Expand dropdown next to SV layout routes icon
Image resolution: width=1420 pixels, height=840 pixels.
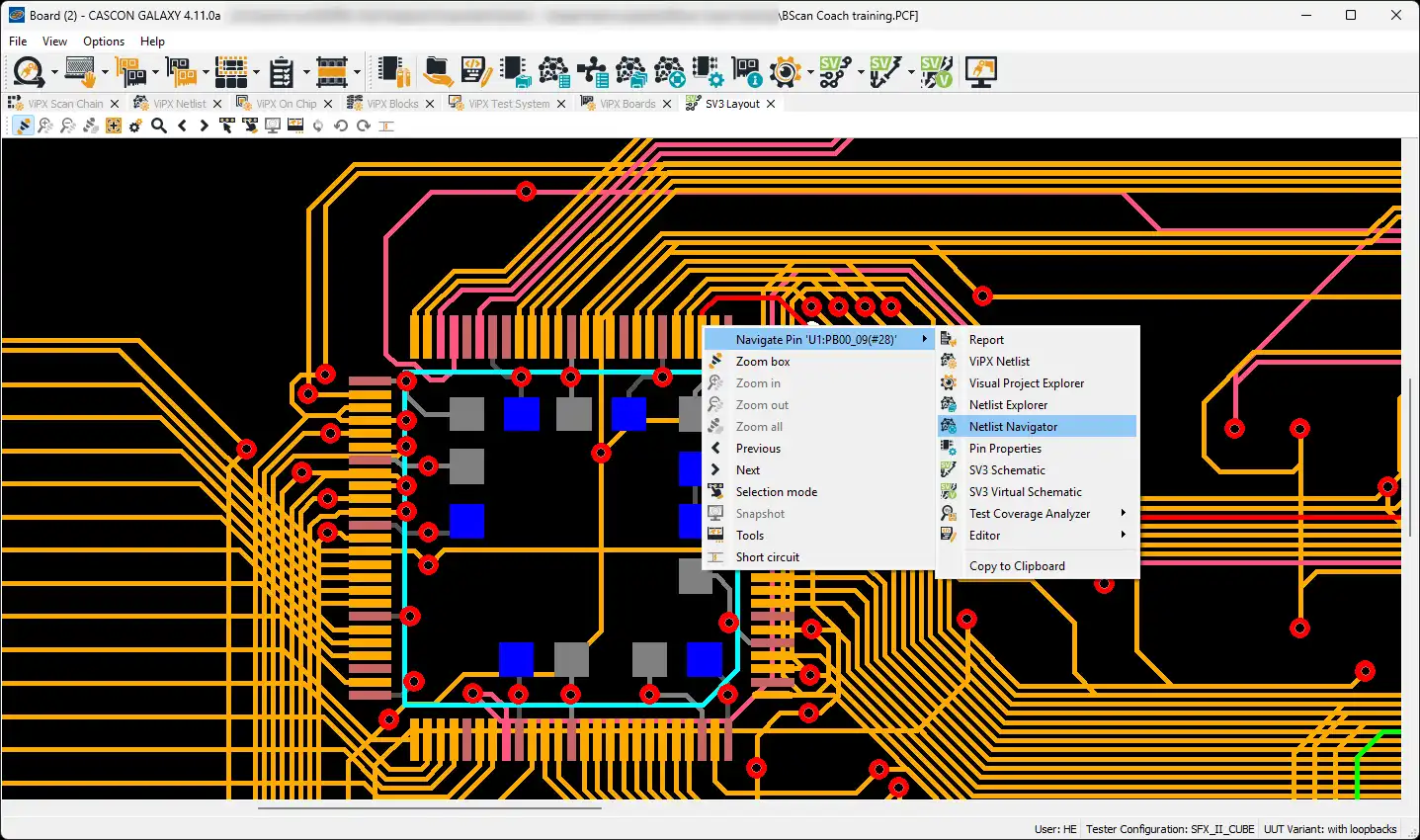point(861,72)
